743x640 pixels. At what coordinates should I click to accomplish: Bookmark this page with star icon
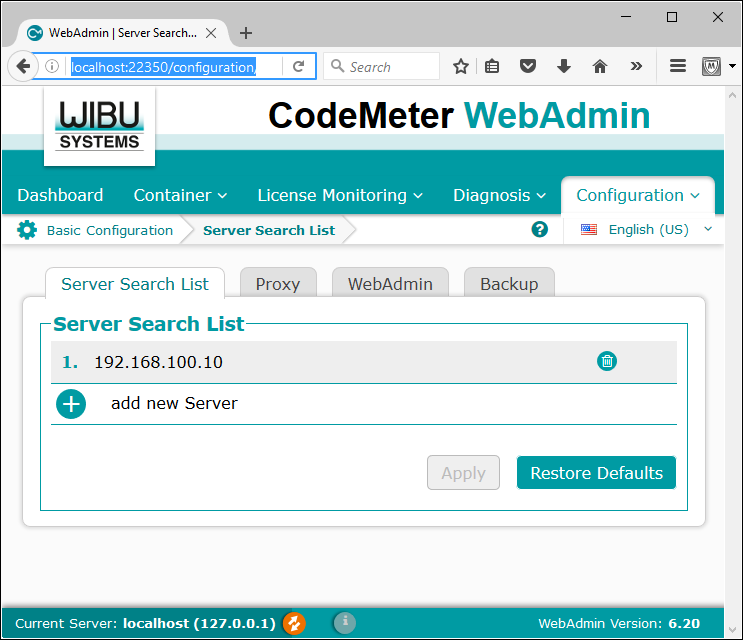click(x=461, y=67)
